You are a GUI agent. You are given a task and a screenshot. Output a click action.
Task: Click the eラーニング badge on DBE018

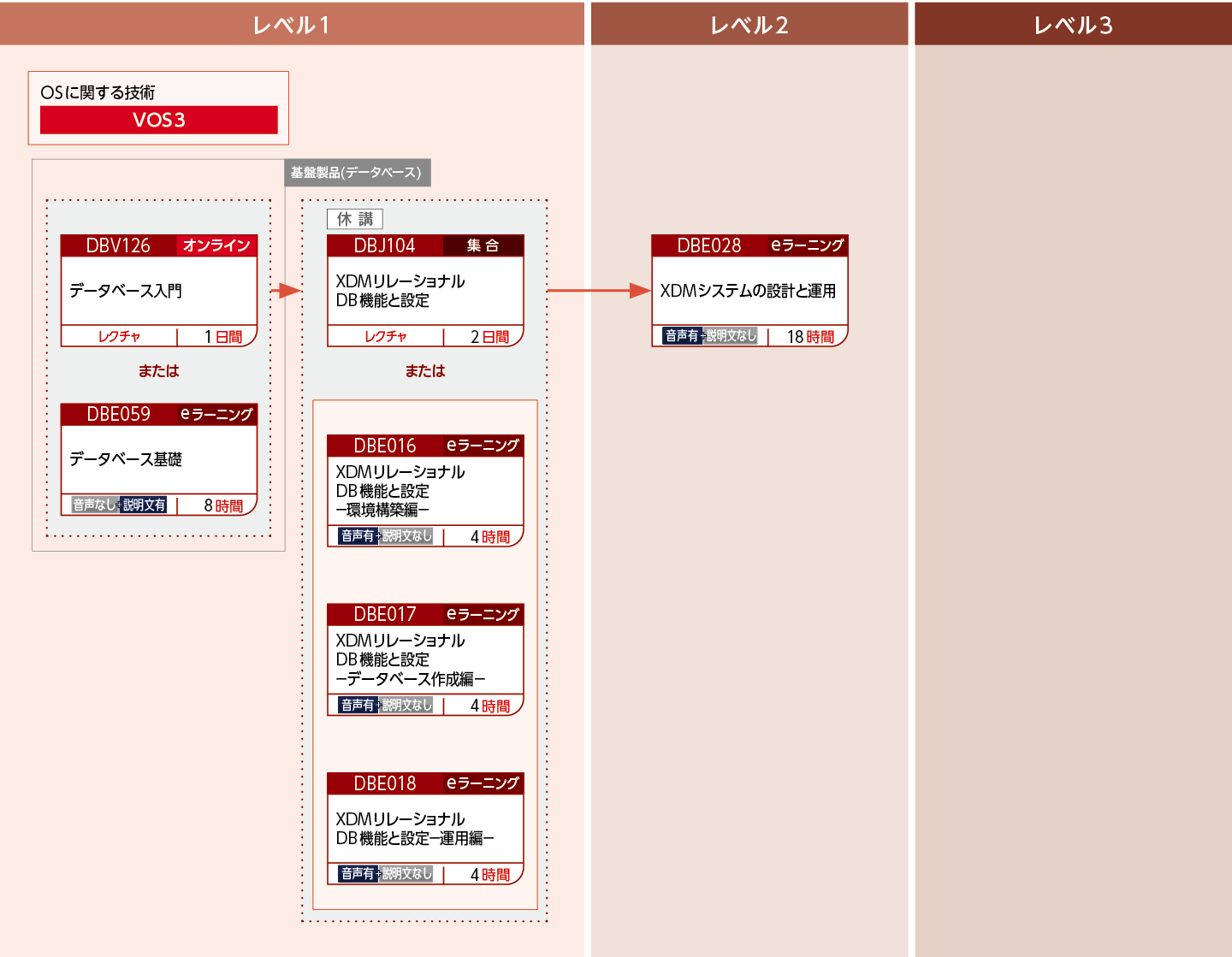pos(483,783)
